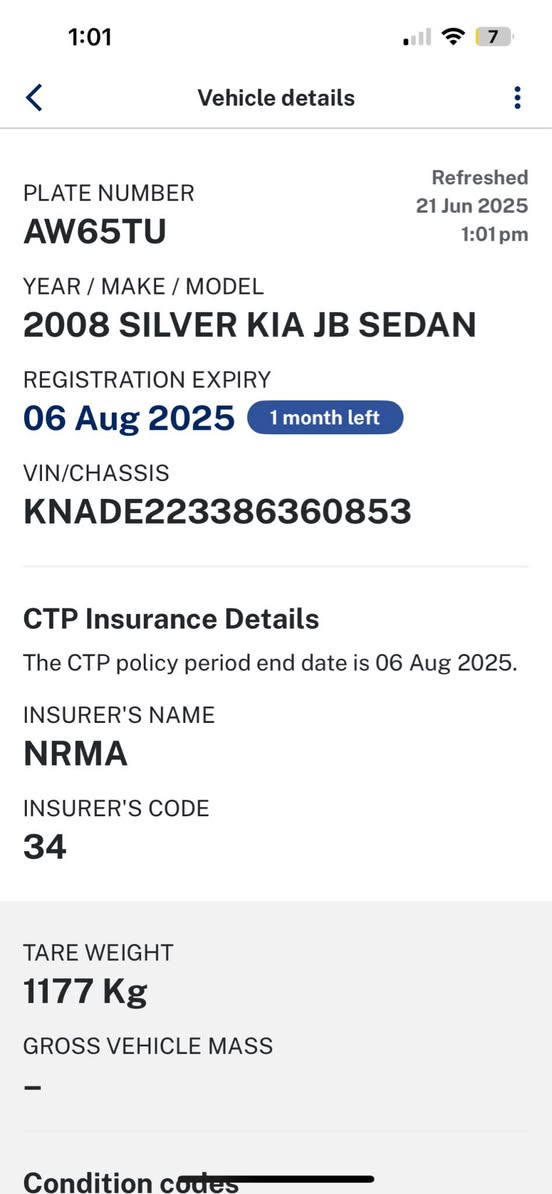Tap the Vehicle details header title
This screenshot has width=552, height=1194.
276,98
